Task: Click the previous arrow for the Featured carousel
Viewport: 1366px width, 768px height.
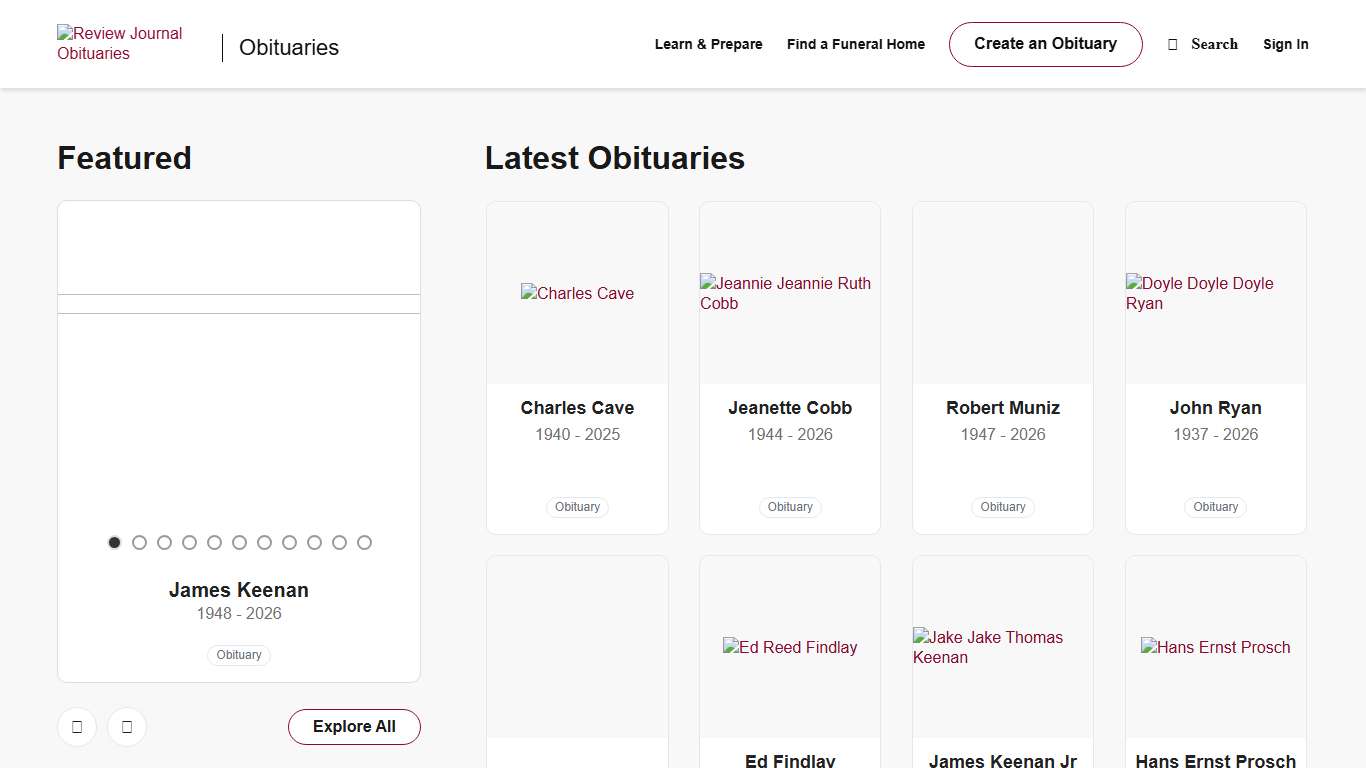Action: click(77, 727)
